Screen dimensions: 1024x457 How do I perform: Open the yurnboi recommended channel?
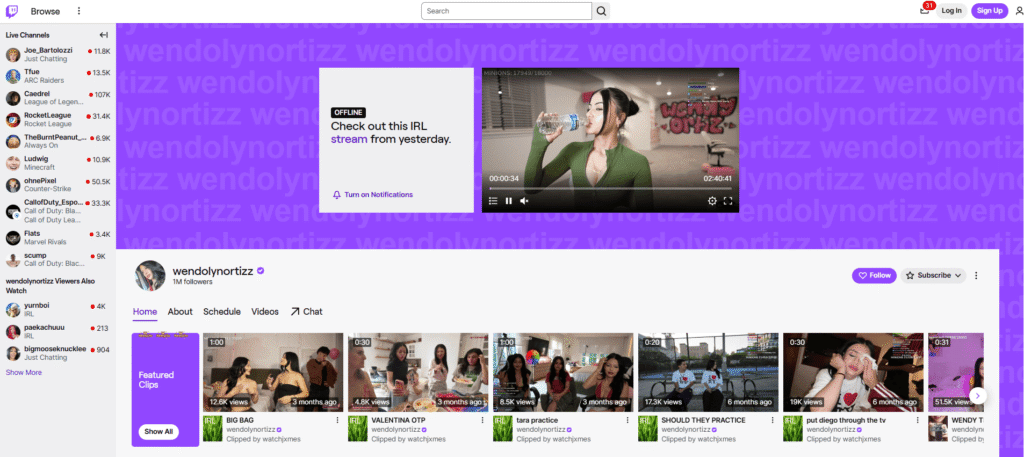click(58, 309)
